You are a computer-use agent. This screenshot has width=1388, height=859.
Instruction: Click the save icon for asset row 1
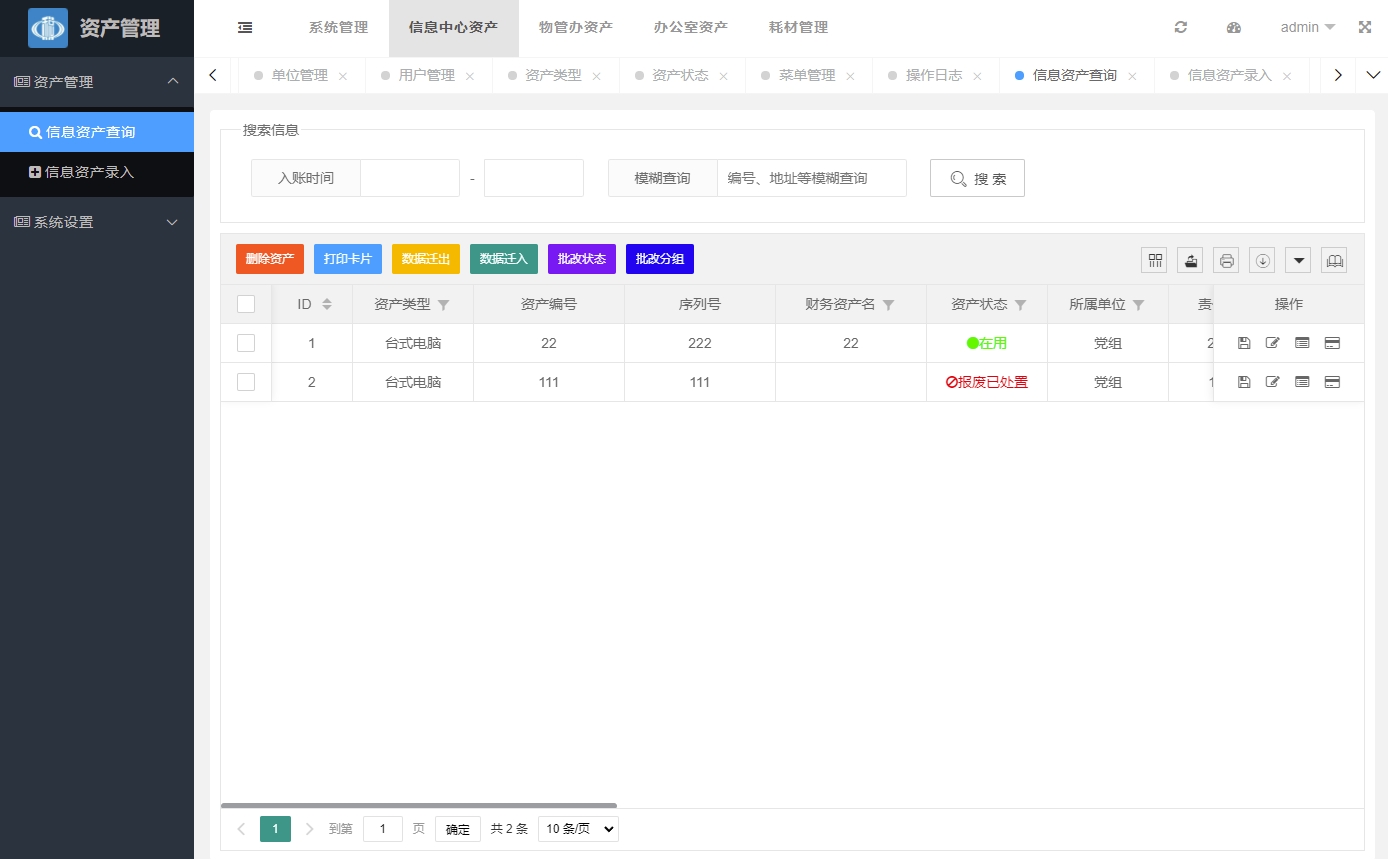[x=1243, y=342]
